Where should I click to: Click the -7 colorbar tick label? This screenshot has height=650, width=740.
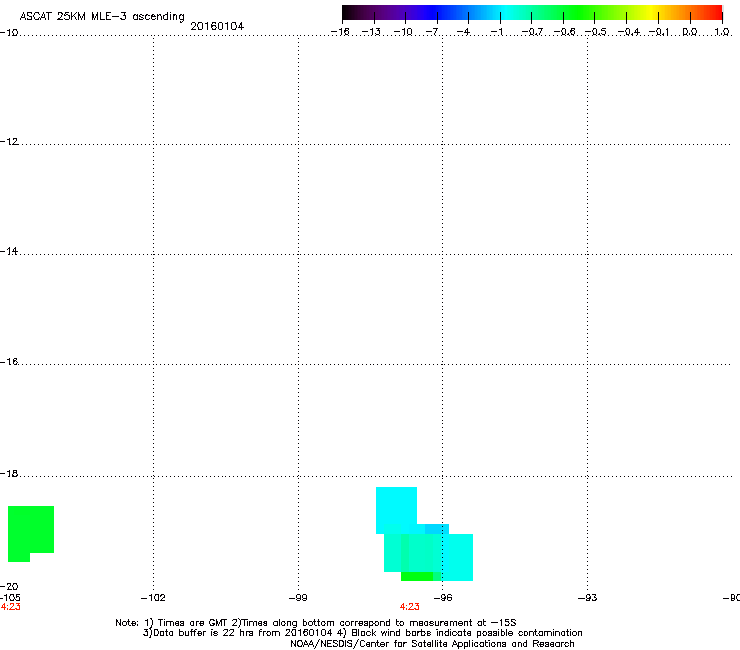tap(433, 32)
